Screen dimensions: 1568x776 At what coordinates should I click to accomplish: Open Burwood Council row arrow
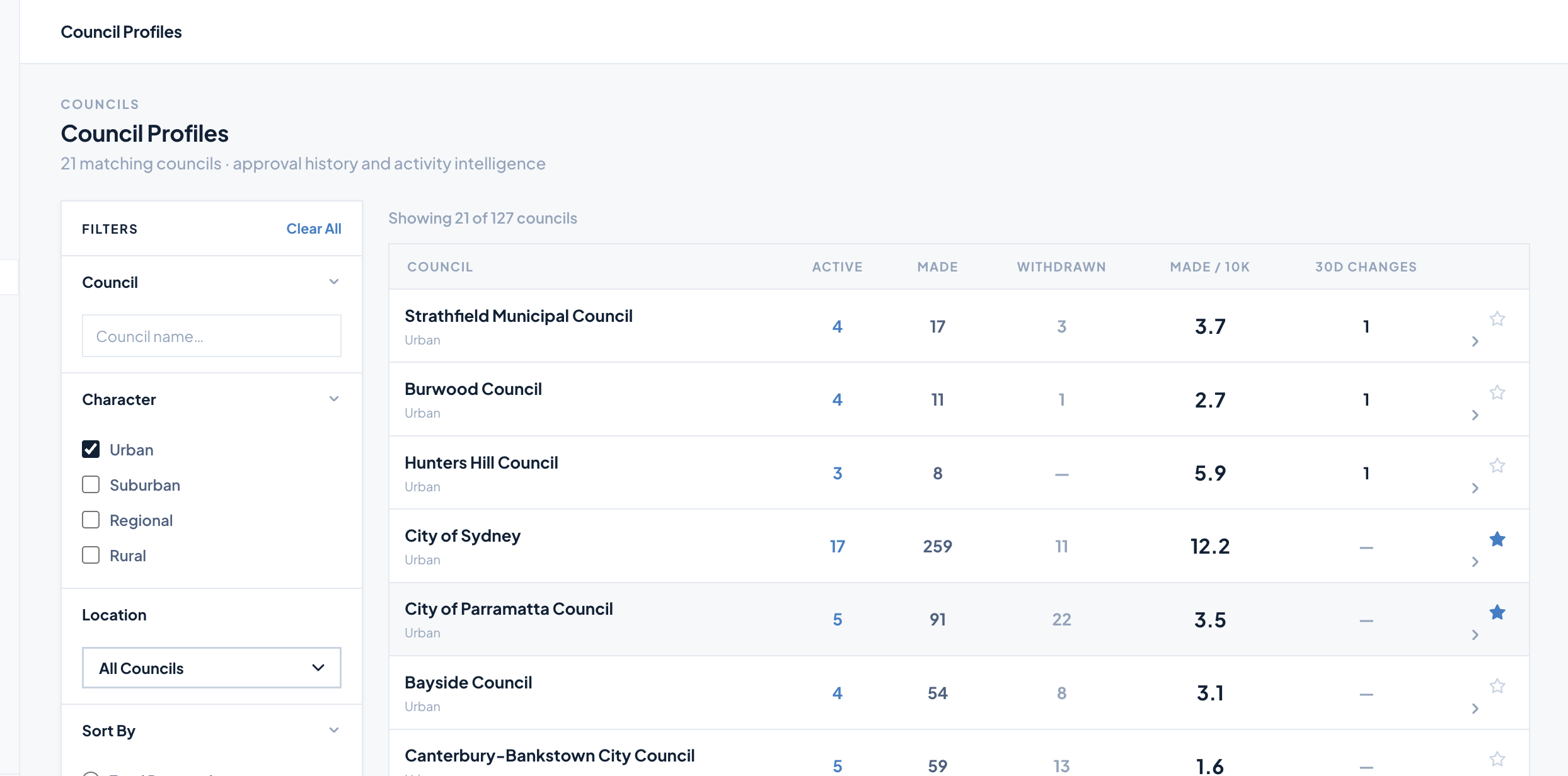1475,415
